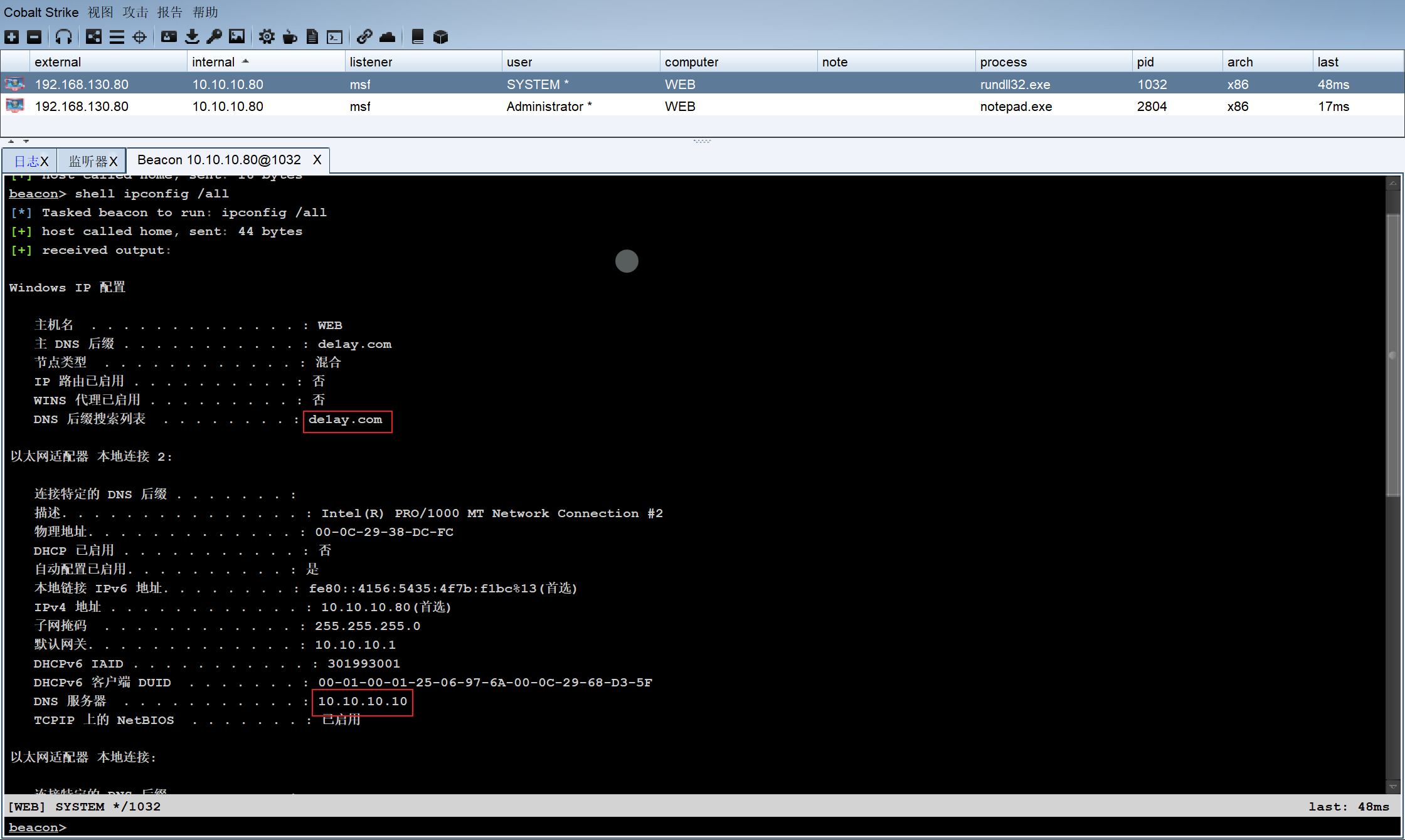Open Downloaded Files arrow icon

pos(192,37)
